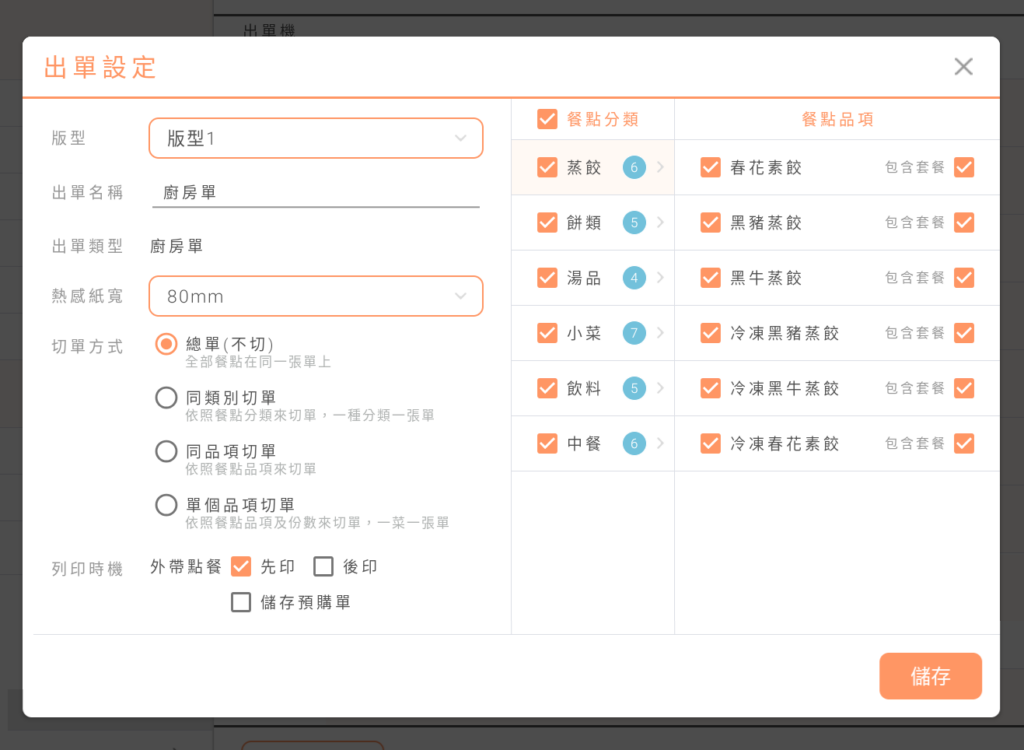The image size is (1024, 750).
Task: Close the 出單設定 dialog with X
Action: pos(963,67)
